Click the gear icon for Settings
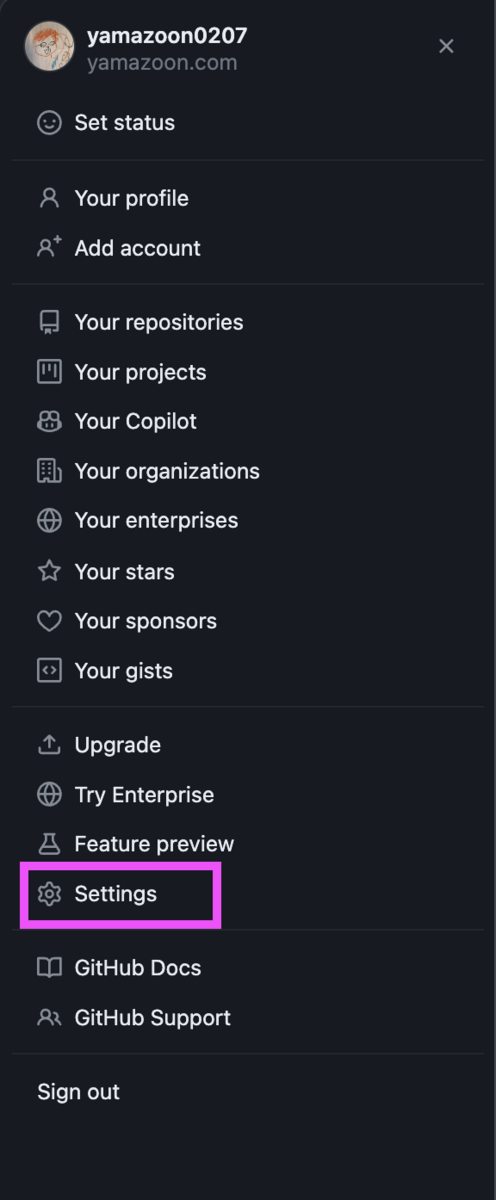 coord(49,894)
